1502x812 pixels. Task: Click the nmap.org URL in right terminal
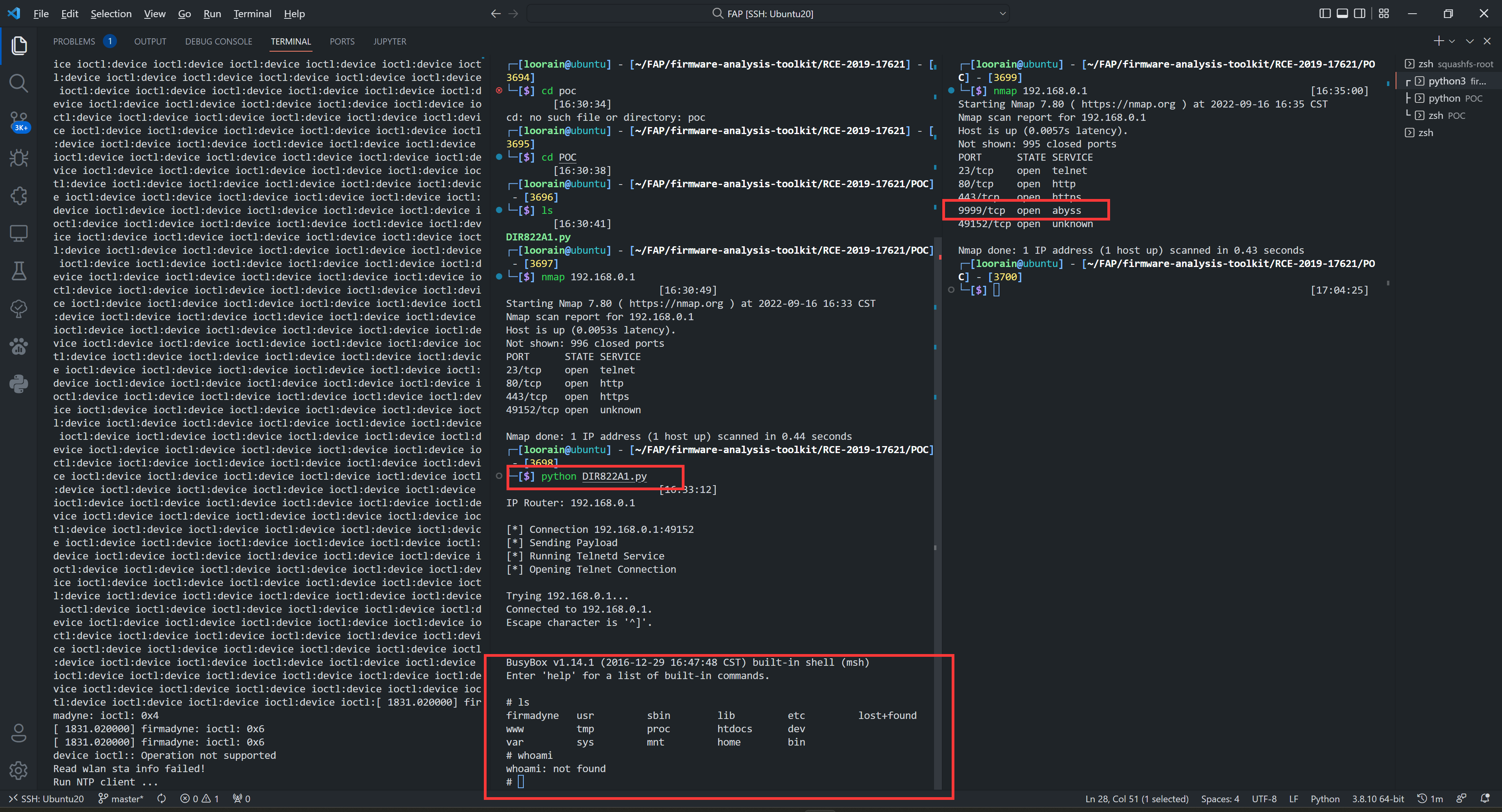(1128, 104)
